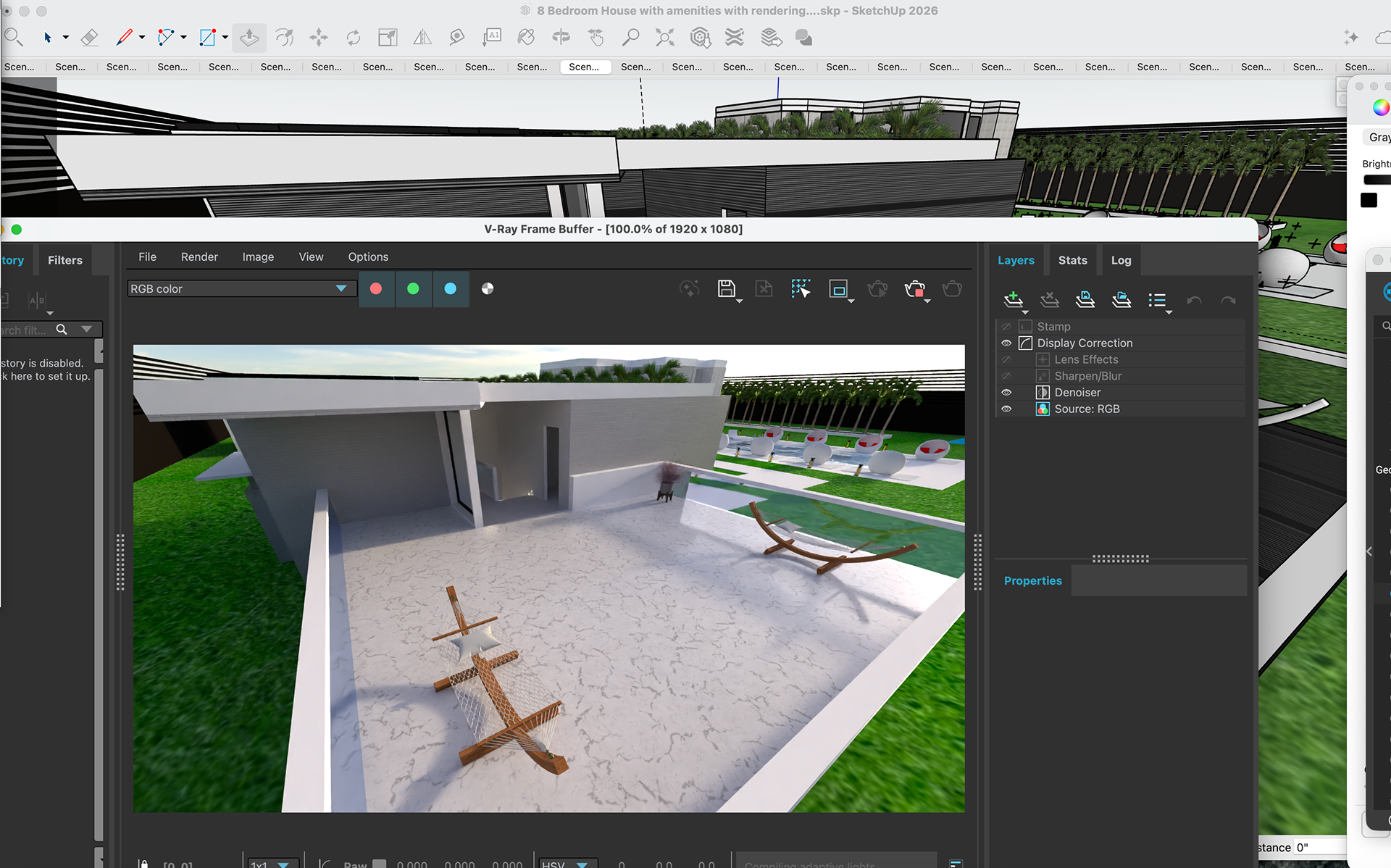
Task: Toggle the red channel button
Action: click(376, 288)
